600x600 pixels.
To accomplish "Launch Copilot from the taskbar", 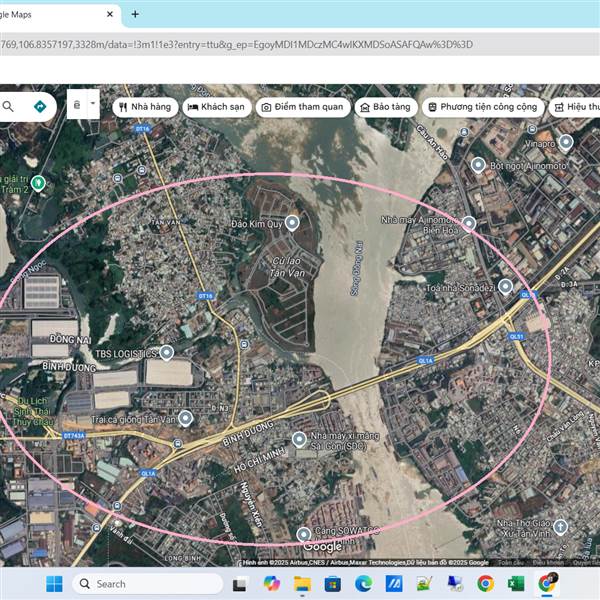I will coord(271,584).
